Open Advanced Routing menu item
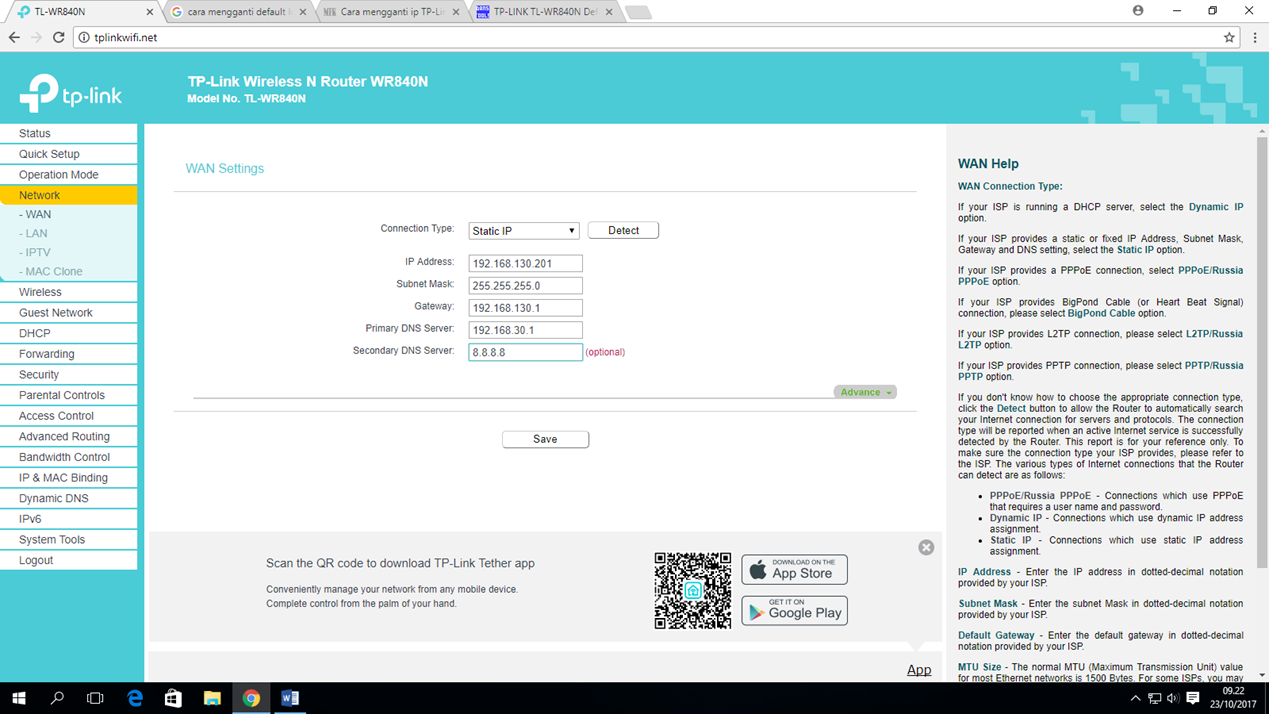 (x=68, y=436)
